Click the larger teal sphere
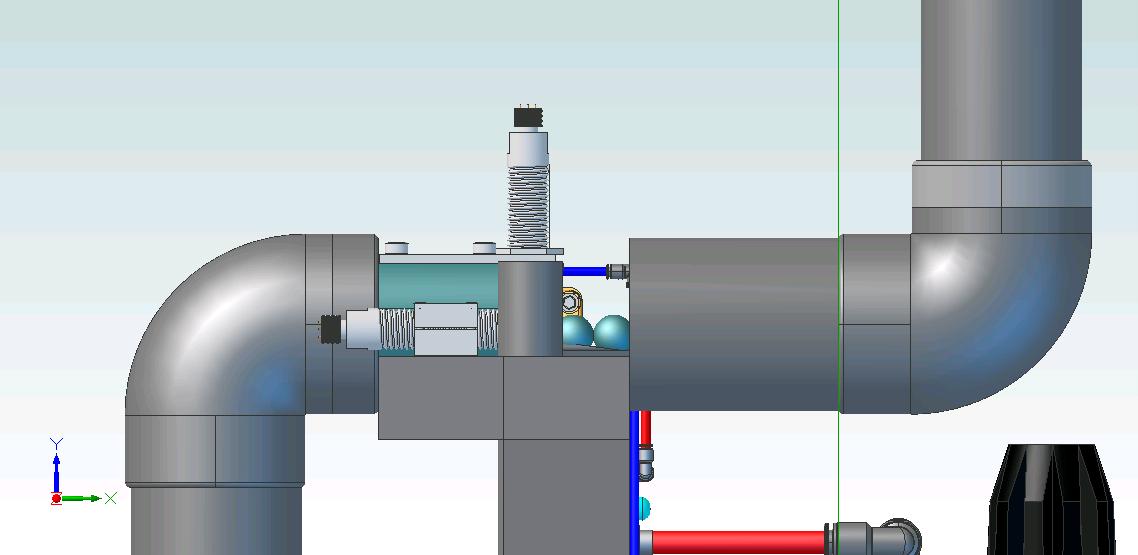 pyautogui.click(x=611, y=332)
